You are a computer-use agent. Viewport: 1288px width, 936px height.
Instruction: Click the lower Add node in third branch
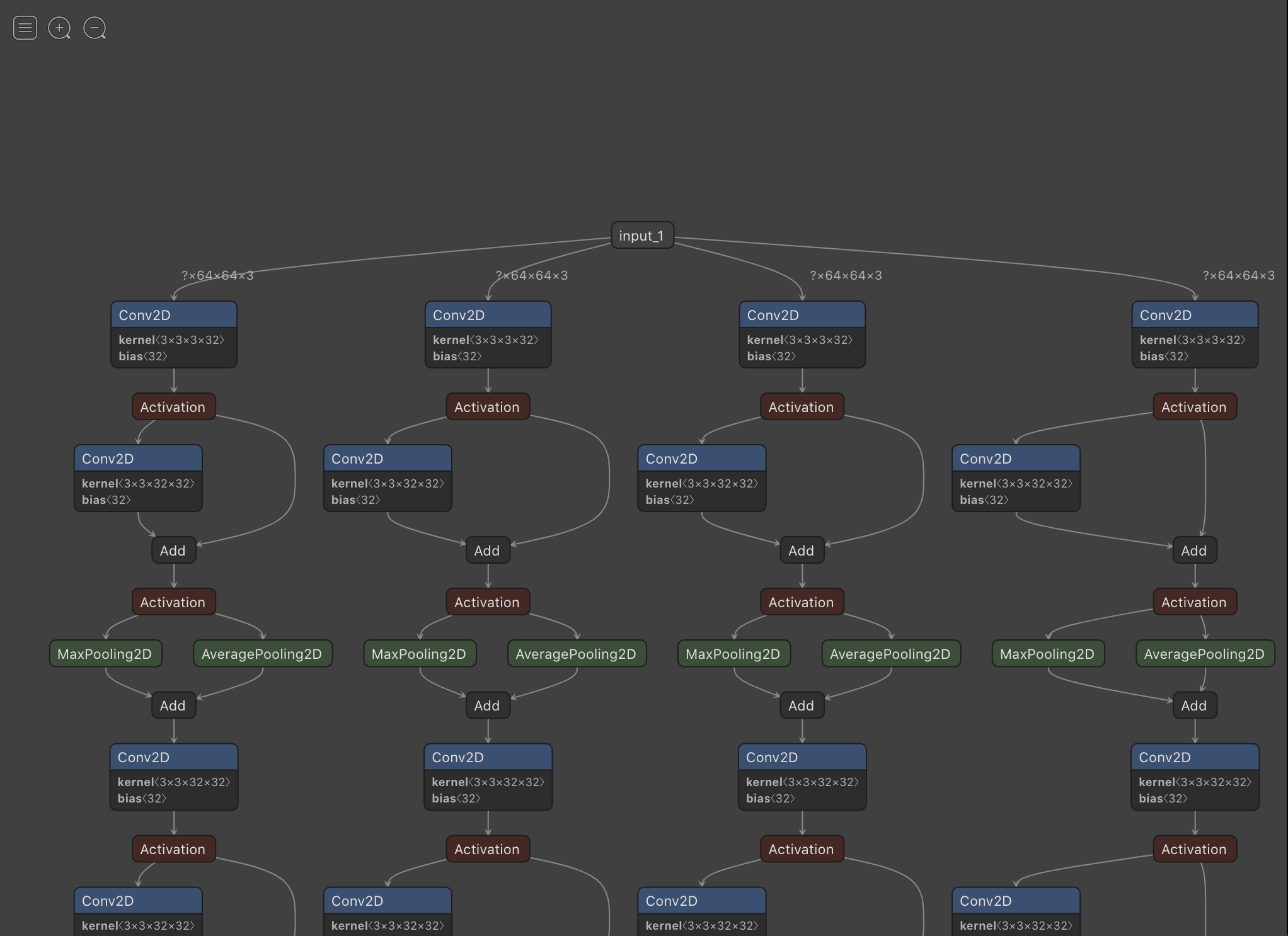coord(802,705)
